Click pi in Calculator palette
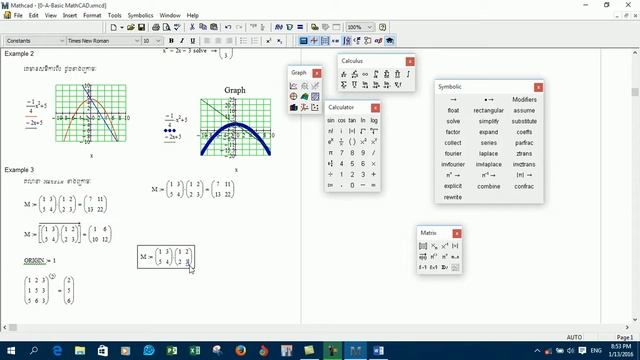The width and height of the screenshot is (640, 360). 331,153
